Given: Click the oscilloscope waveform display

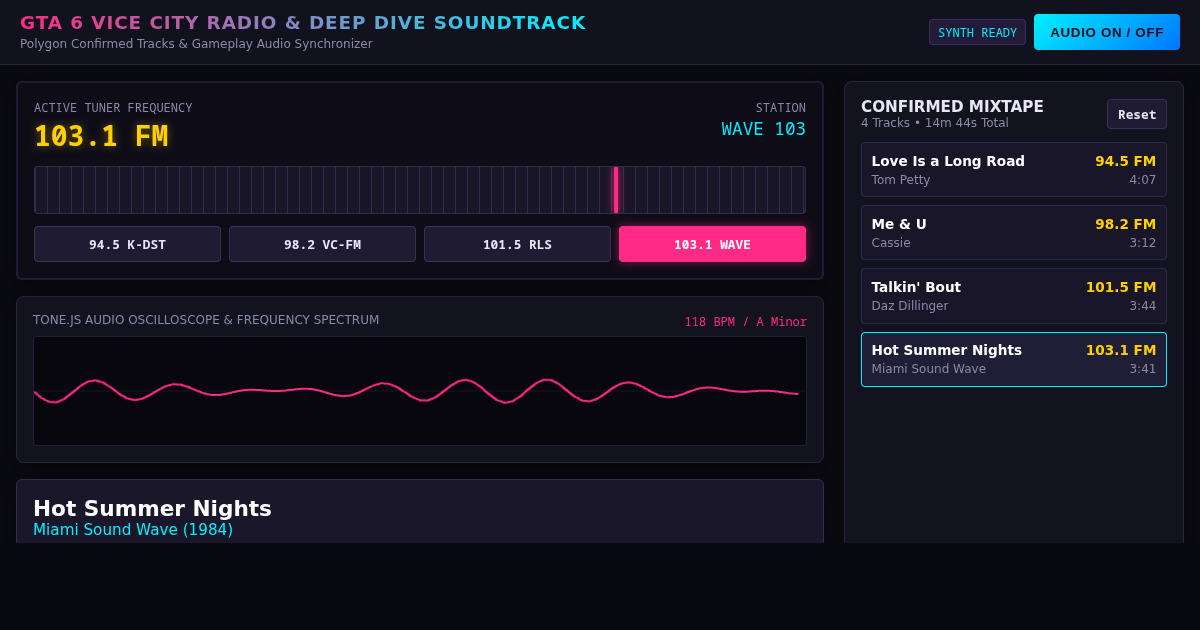Looking at the screenshot, I should (420, 391).
